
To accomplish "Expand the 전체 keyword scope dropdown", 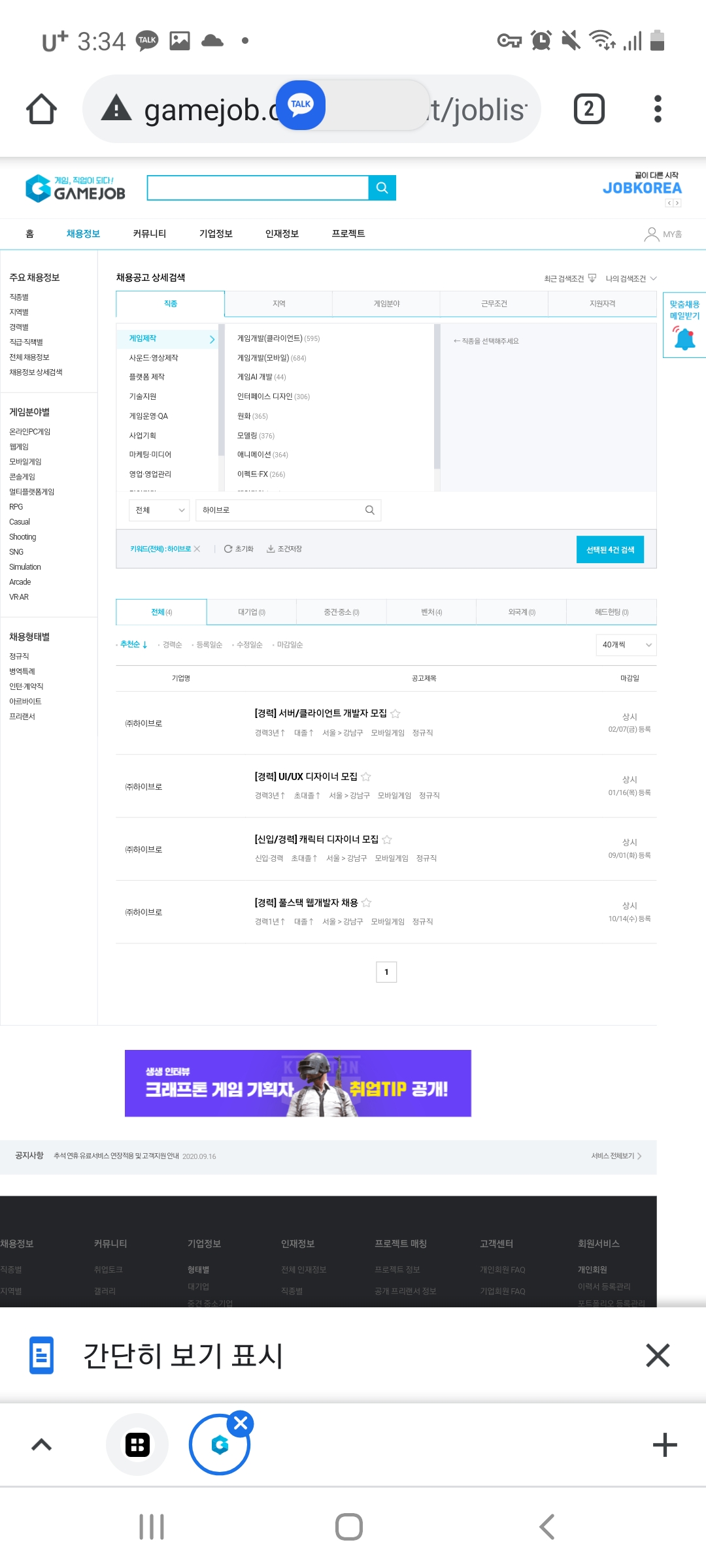I will point(160,510).
